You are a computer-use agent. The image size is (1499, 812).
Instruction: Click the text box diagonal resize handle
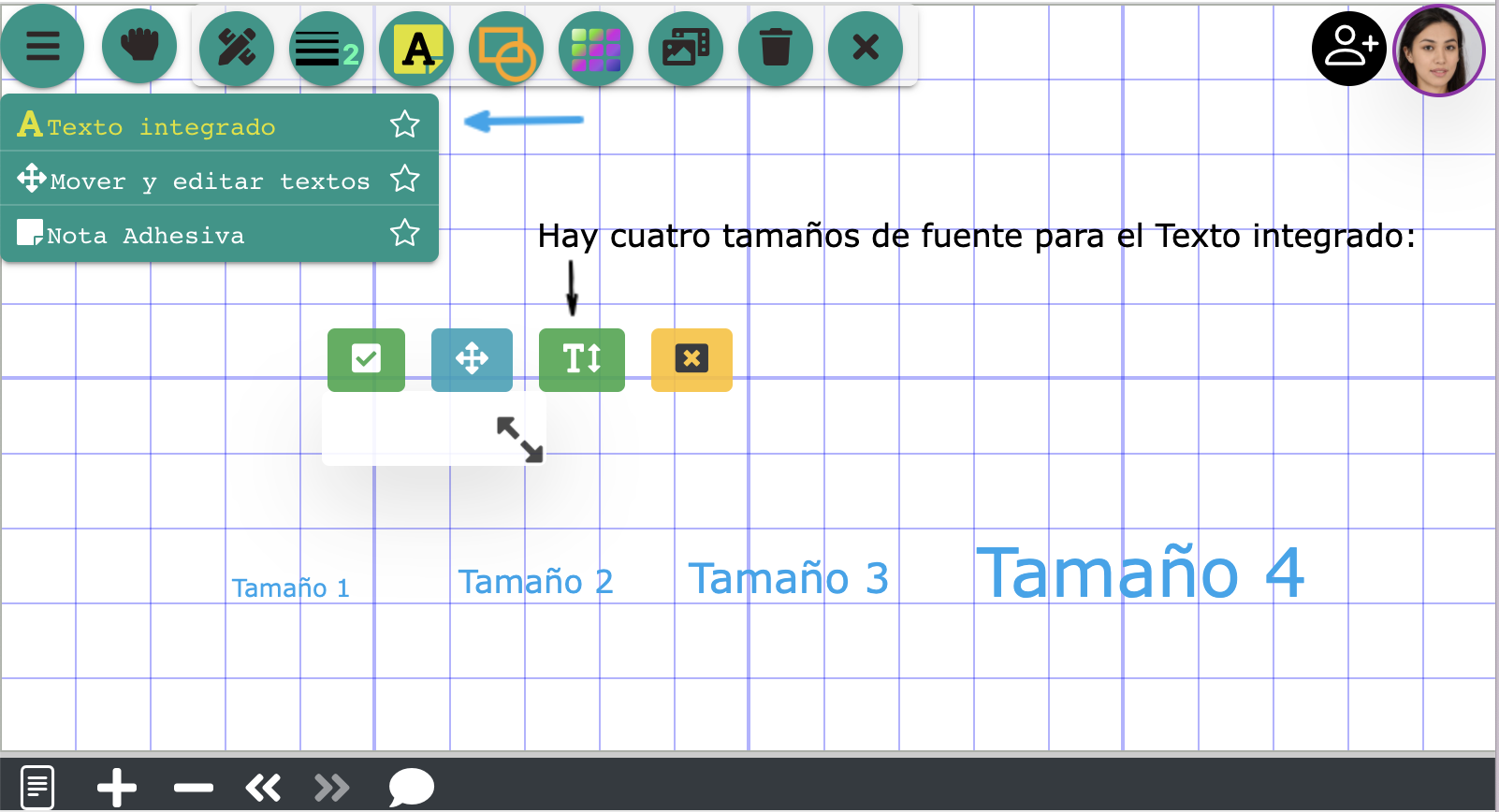[x=519, y=440]
